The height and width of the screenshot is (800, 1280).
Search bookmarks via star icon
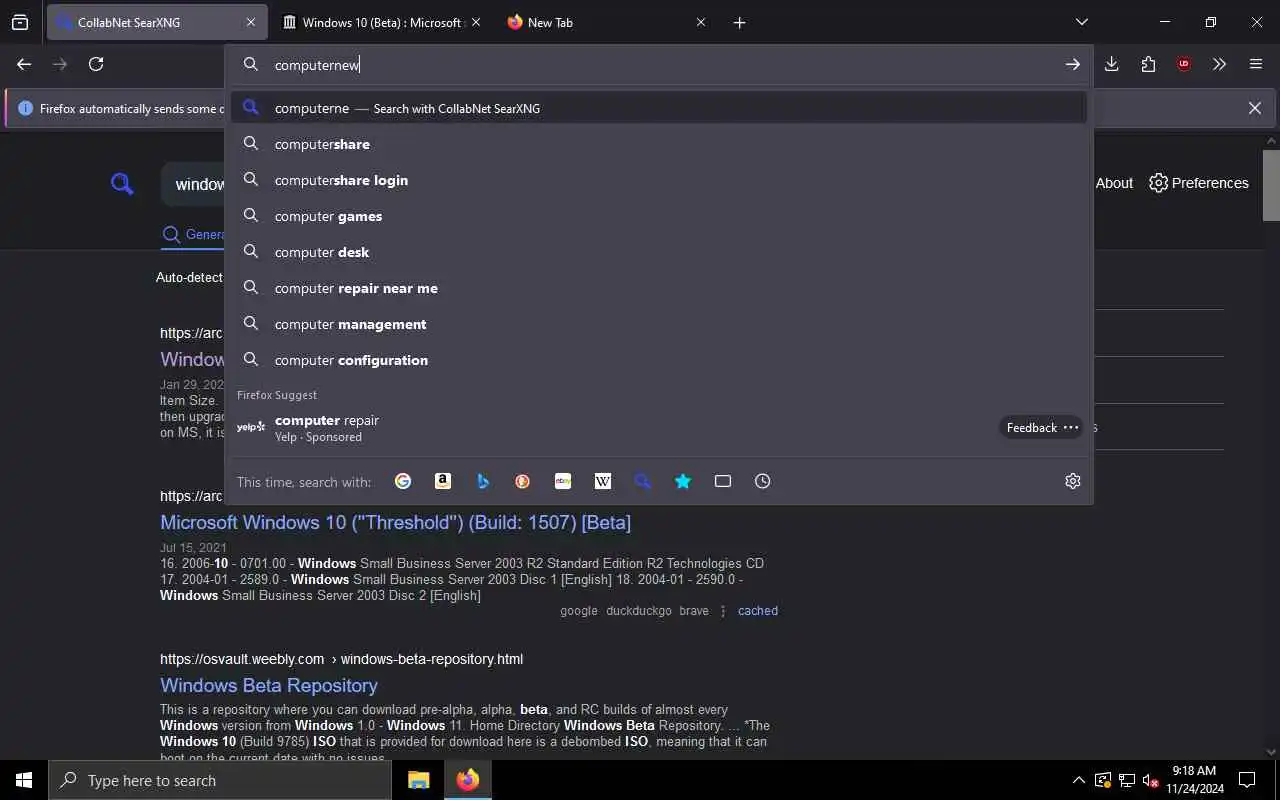683,481
